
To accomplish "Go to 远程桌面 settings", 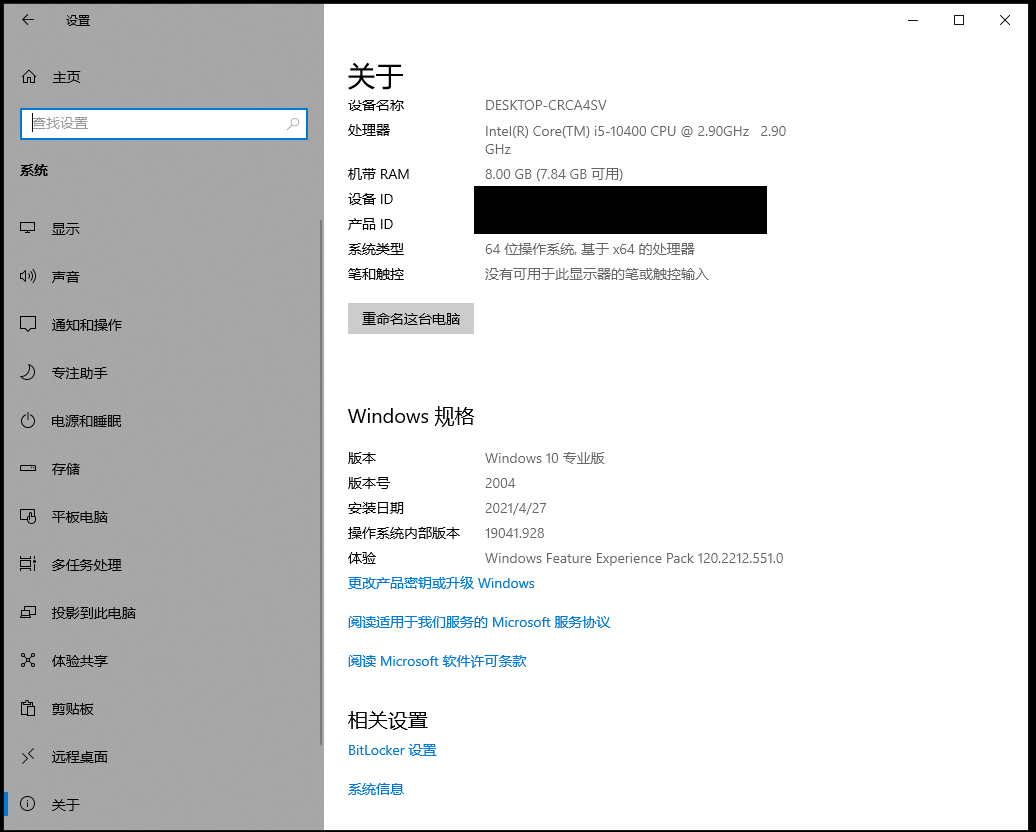I will (163, 757).
